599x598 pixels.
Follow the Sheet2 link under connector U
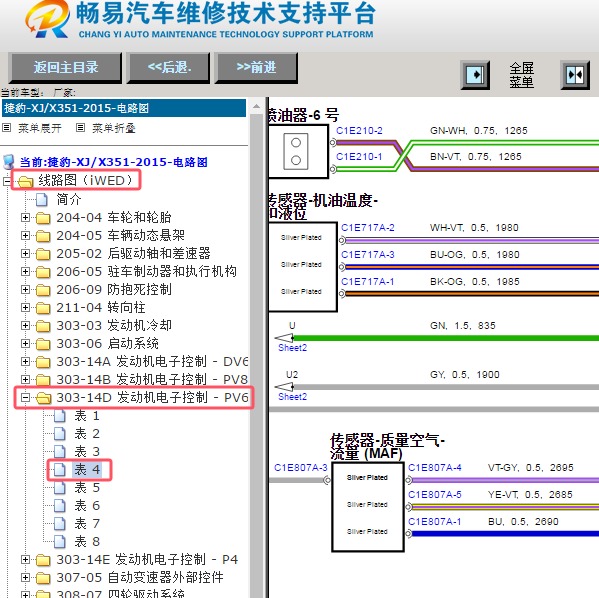point(292,348)
